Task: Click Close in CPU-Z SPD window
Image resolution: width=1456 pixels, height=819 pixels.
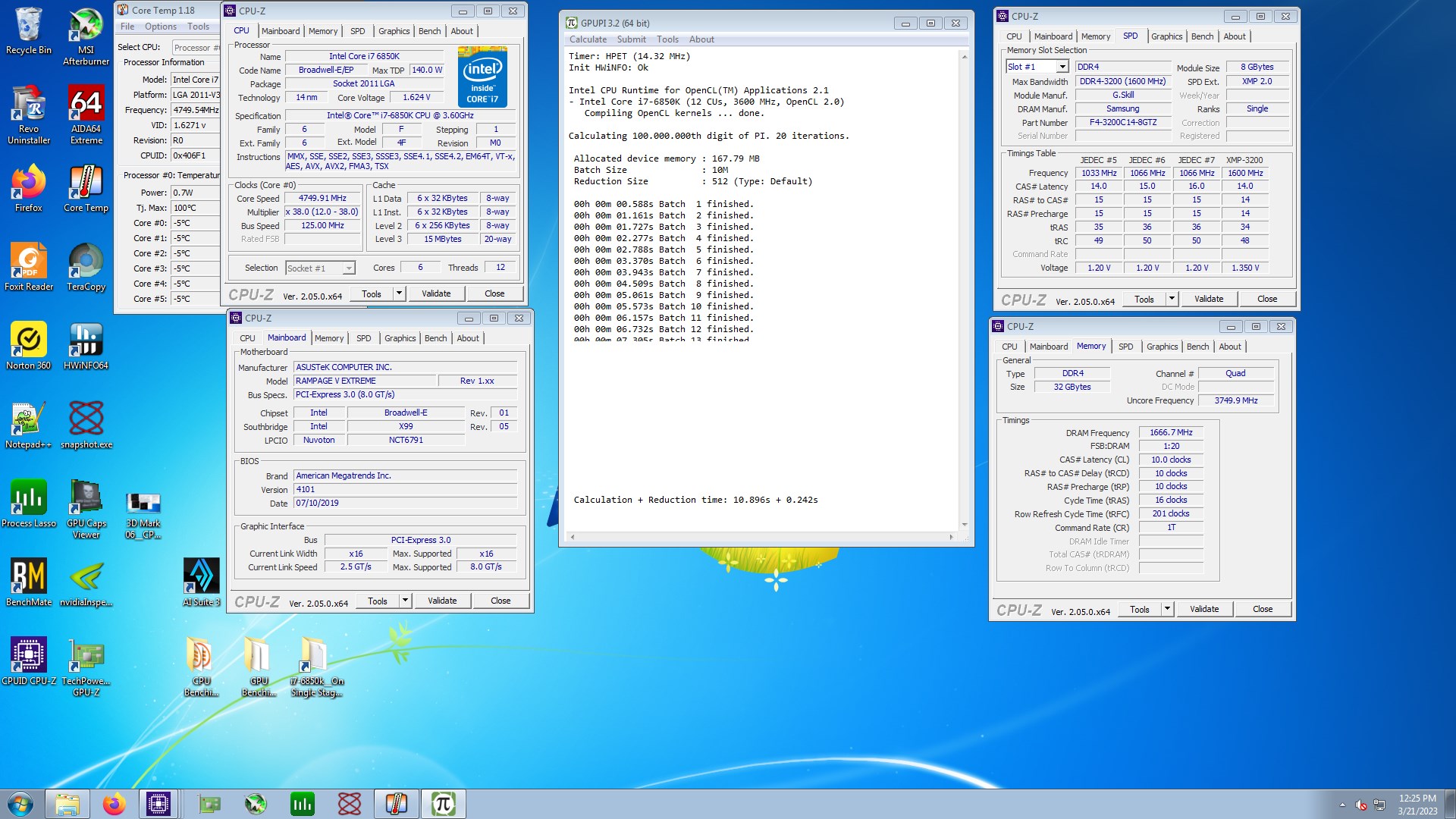Action: point(1267,299)
